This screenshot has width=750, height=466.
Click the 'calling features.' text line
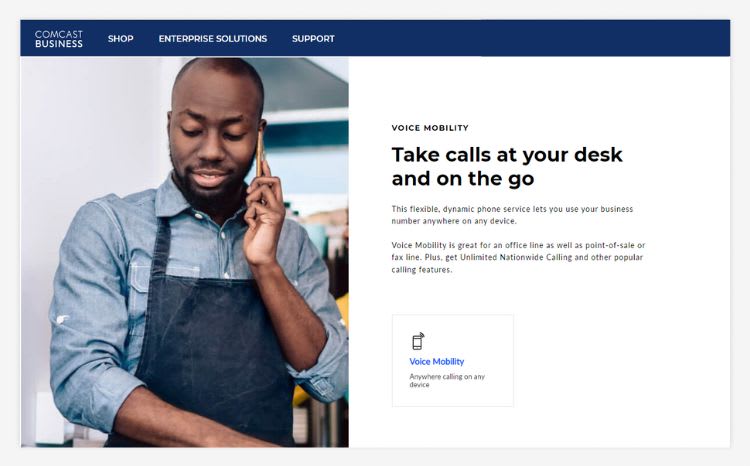421,270
